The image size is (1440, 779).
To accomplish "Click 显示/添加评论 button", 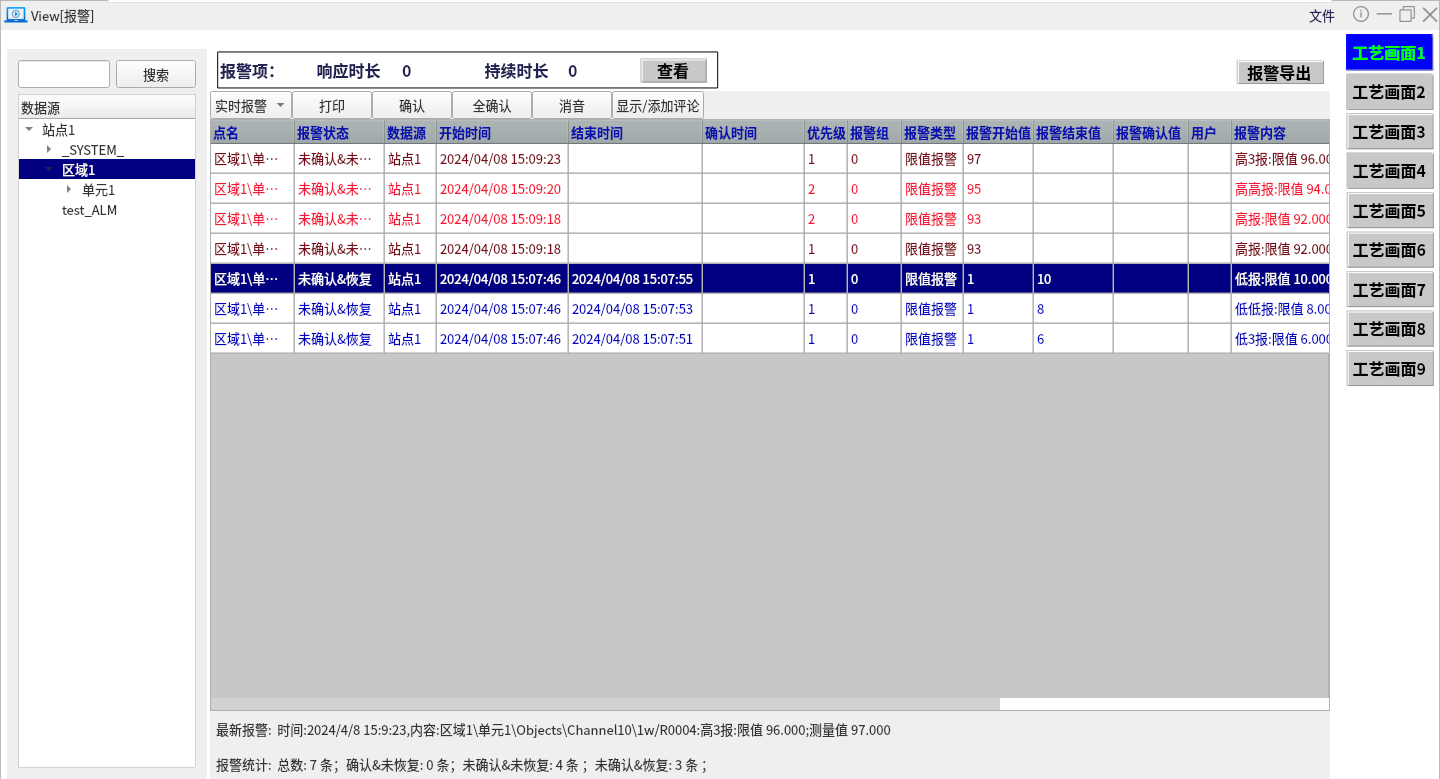I will point(658,105).
